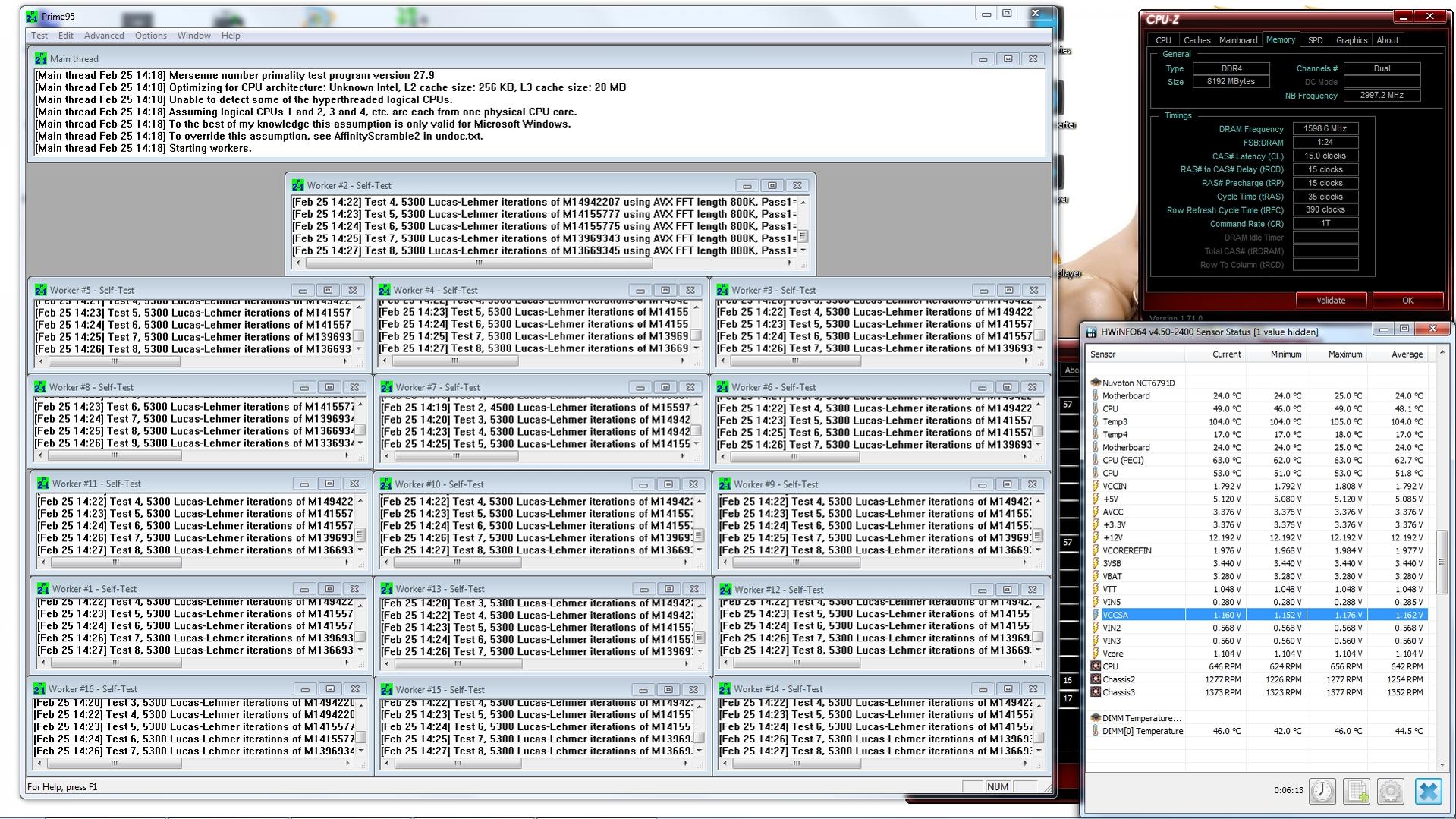Click the Main thread window icon

[x=41, y=58]
